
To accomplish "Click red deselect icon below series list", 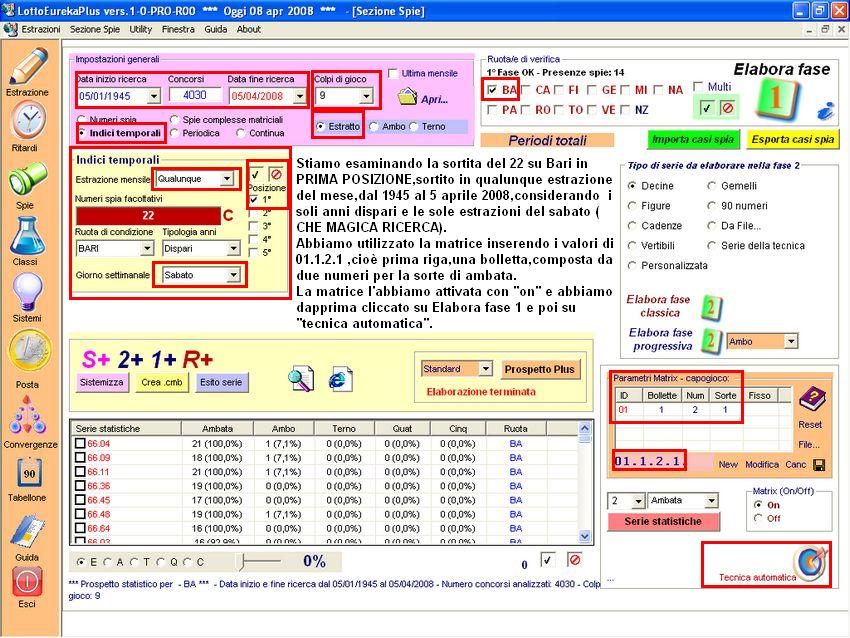I will 575,560.
